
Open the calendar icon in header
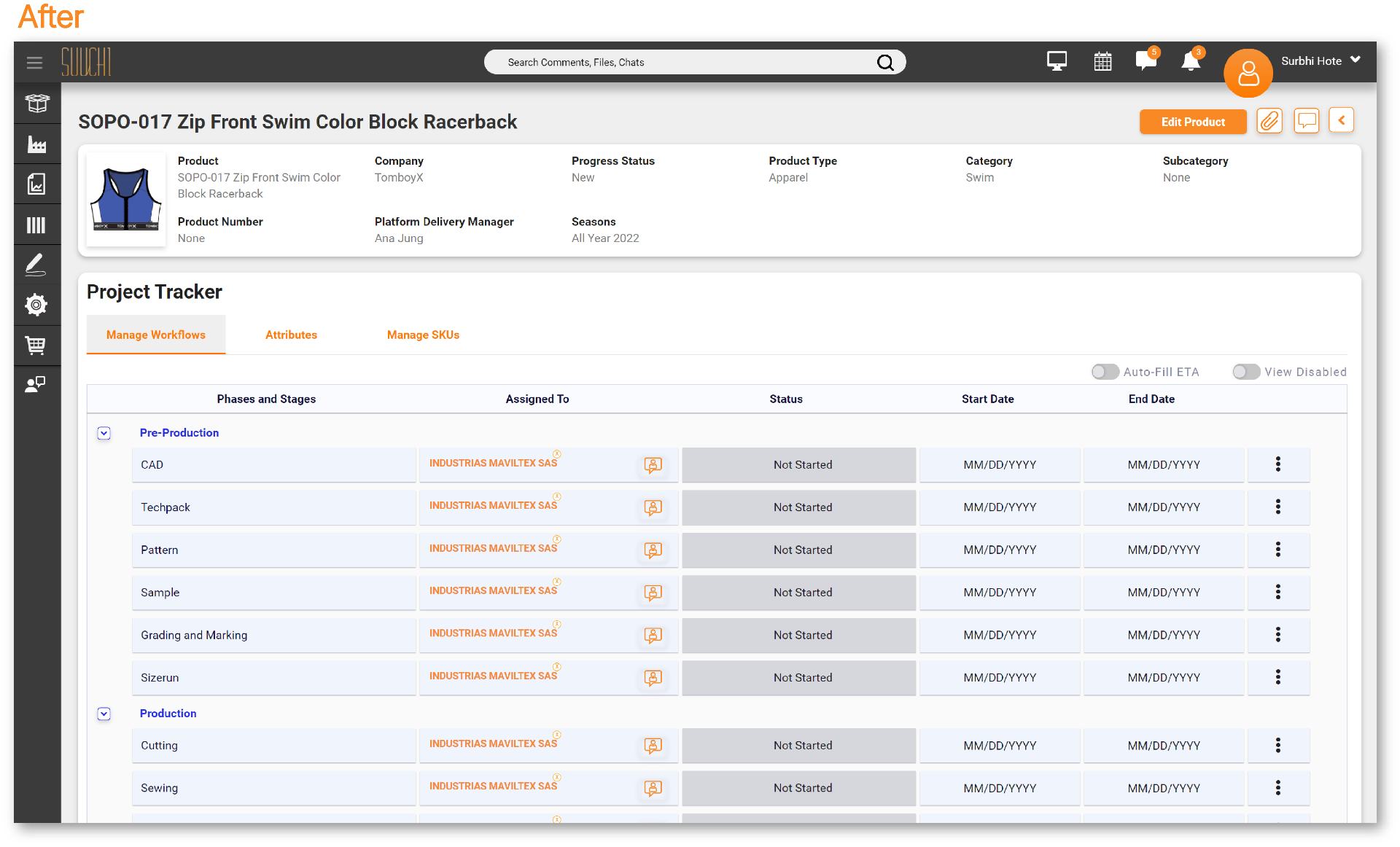tap(1102, 61)
